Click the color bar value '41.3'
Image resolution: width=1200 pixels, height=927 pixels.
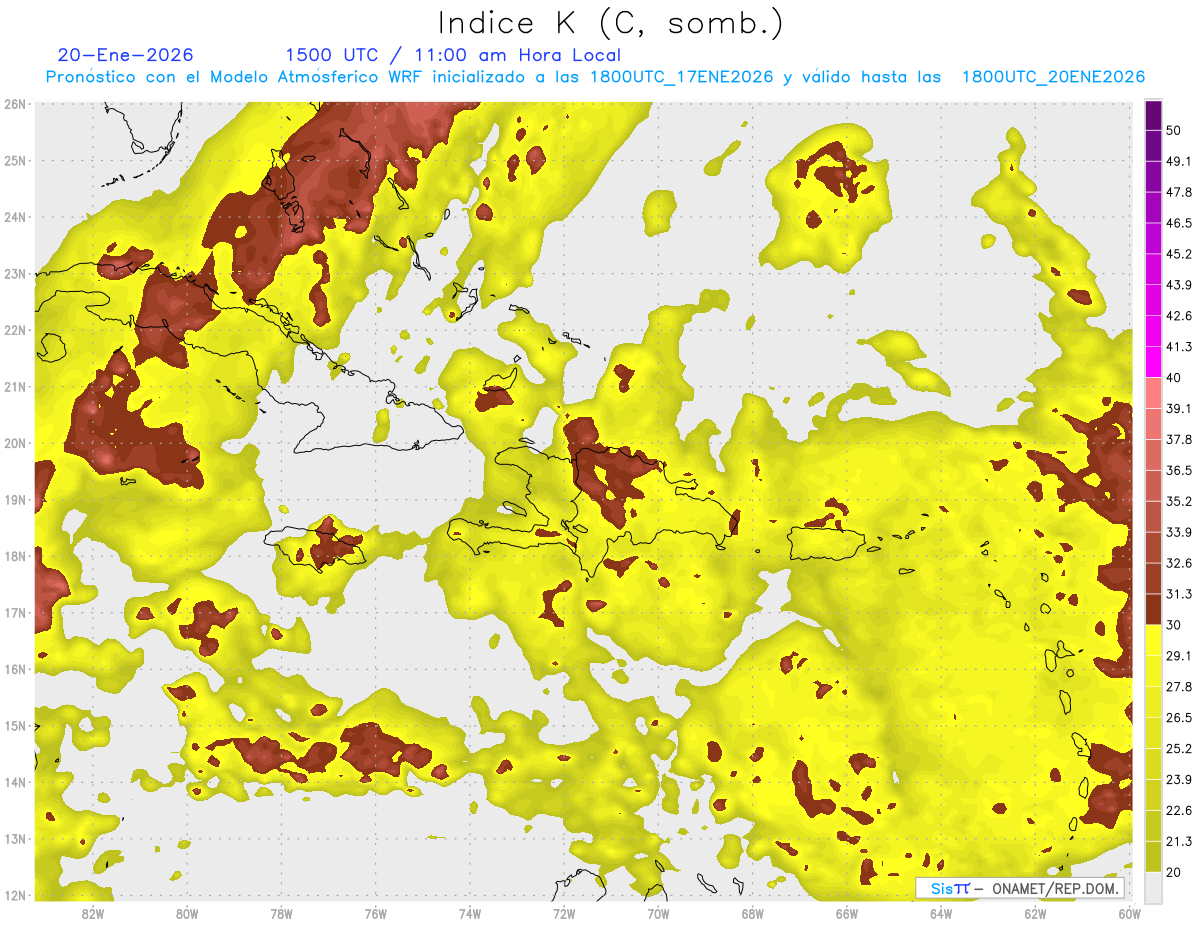1179,347
